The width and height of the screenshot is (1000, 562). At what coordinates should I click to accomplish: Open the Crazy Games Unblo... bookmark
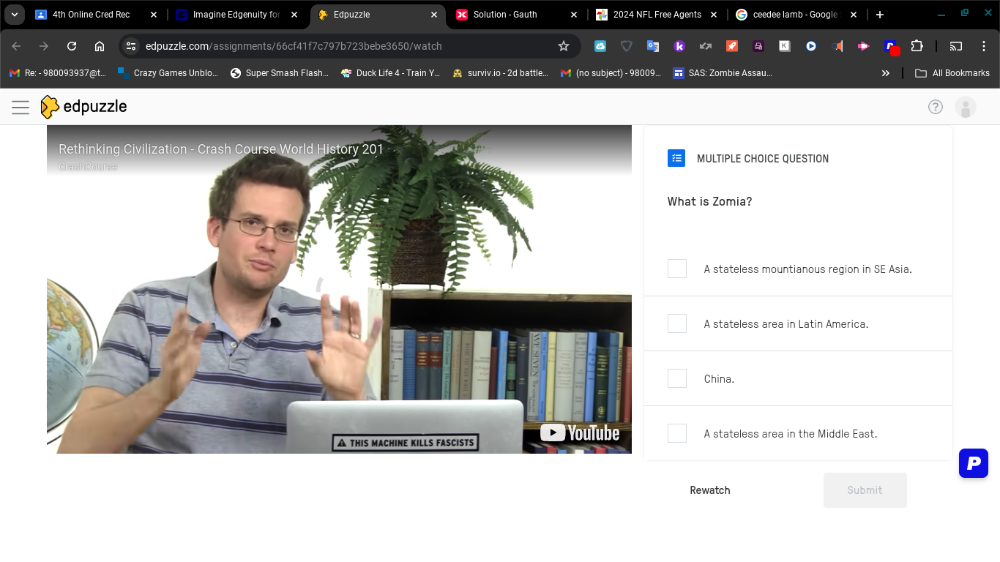click(x=168, y=73)
